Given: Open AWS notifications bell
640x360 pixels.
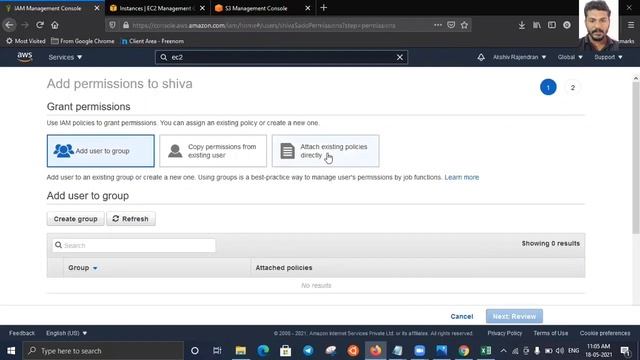Looking at the screenshot, I should (x=481, y=57).
